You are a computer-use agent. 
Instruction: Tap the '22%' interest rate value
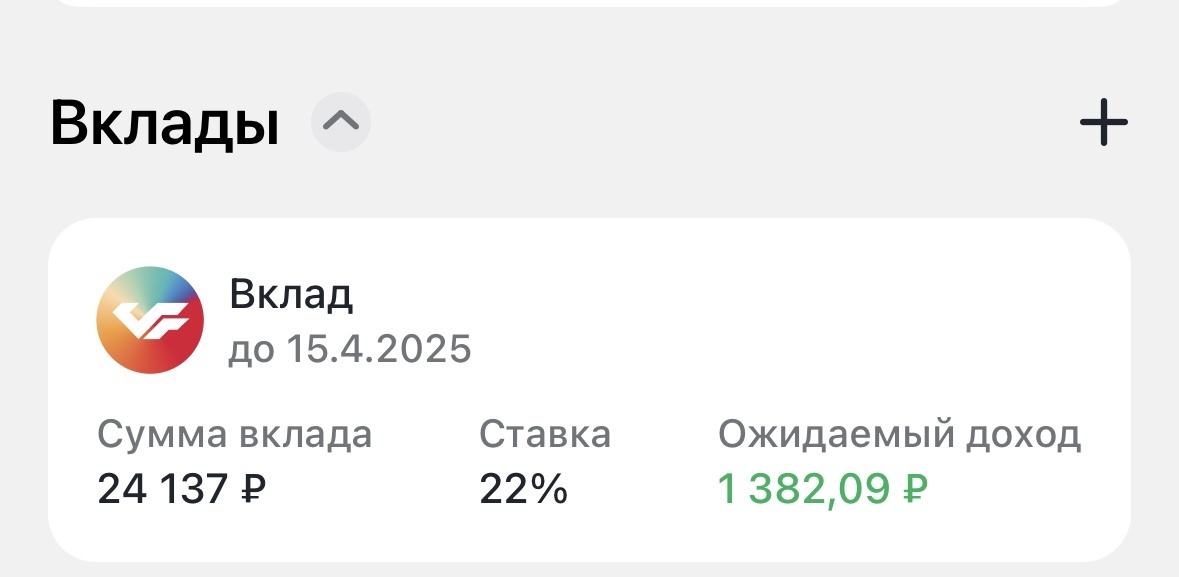[523, 489]
